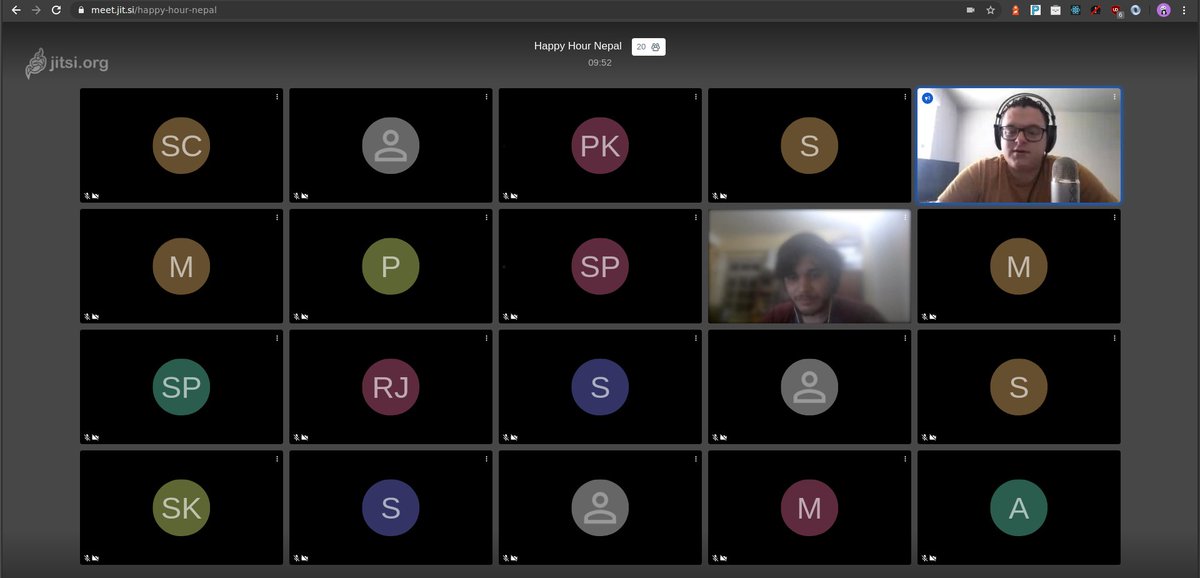The width and height of the screenshot is (1200, 578).
Task: Open the browser profile avatar menu
Action: click(1164, 10)
